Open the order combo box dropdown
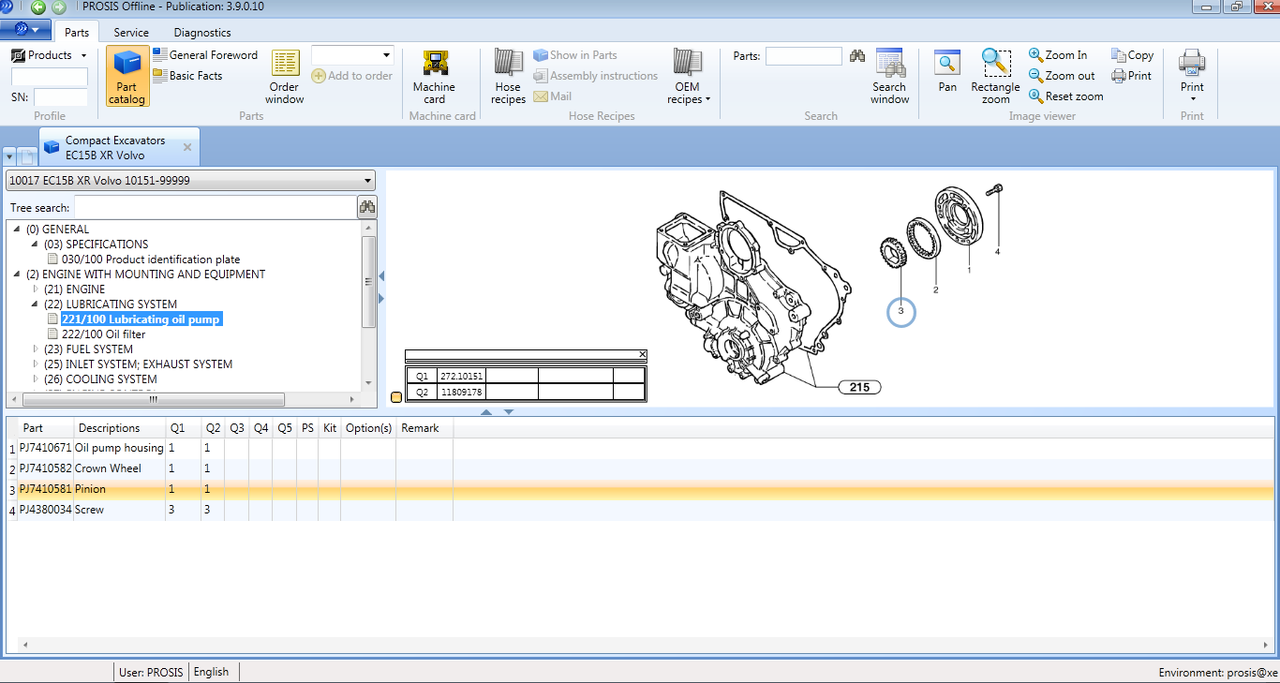This screenshot has width=1280, height=683. tap(386, 55)
